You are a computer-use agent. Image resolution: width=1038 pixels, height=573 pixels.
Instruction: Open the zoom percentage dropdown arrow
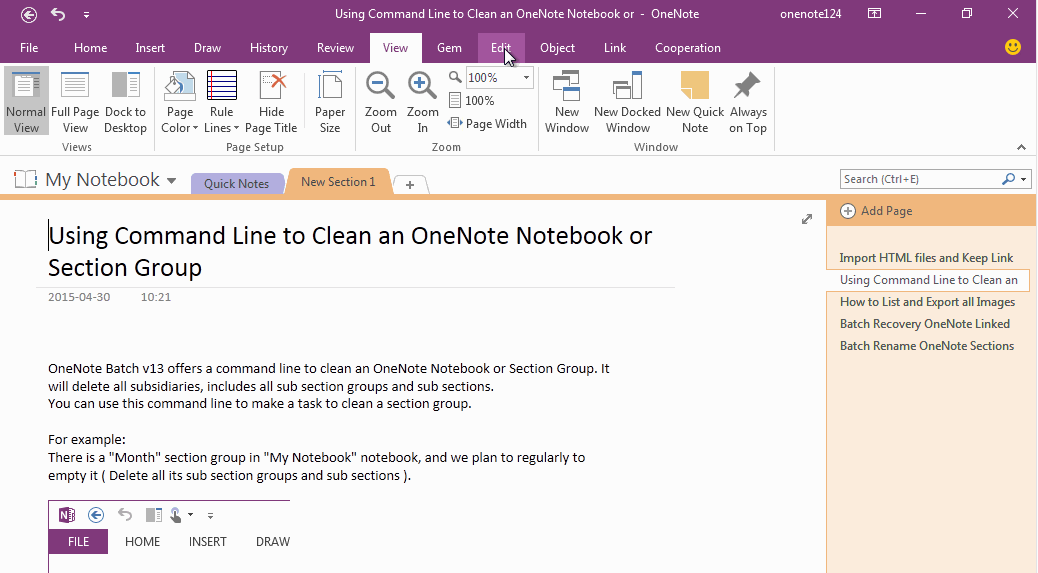coord(526,77)
